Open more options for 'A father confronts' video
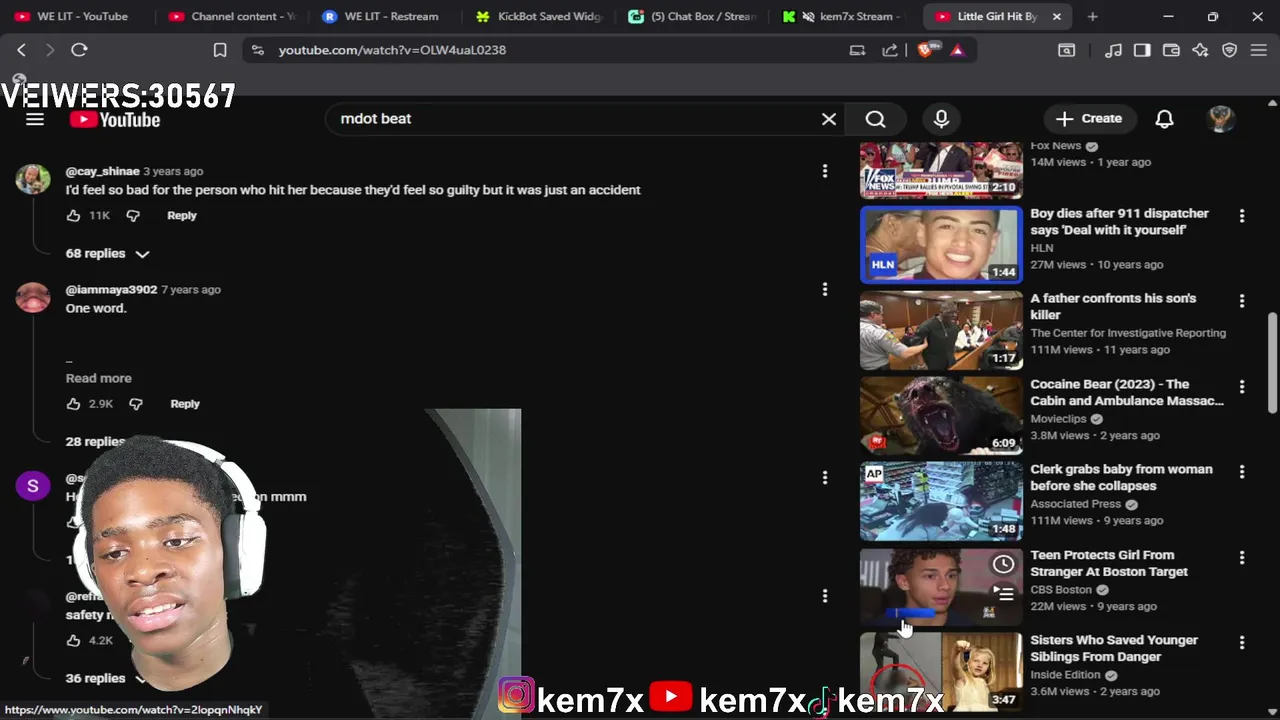The image size is (1280, 720). pyautogui.click(x=1242, y=300)
